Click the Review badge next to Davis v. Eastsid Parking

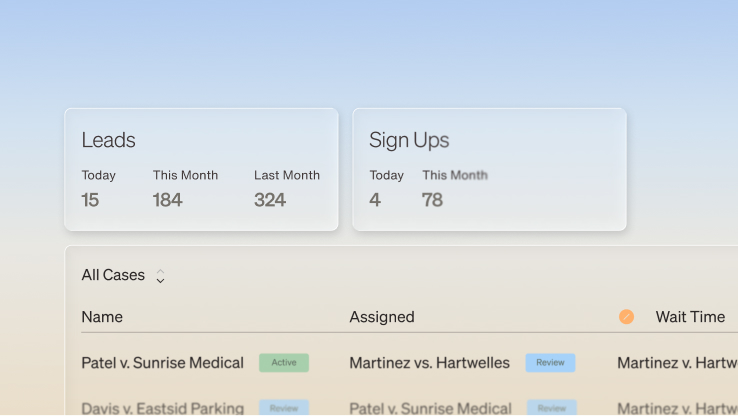pos(284,408)
